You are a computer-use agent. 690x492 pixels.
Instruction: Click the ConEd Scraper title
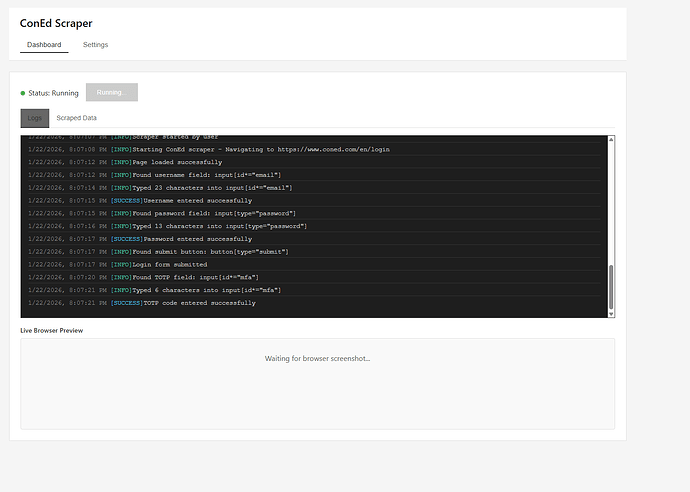point(56,22)
